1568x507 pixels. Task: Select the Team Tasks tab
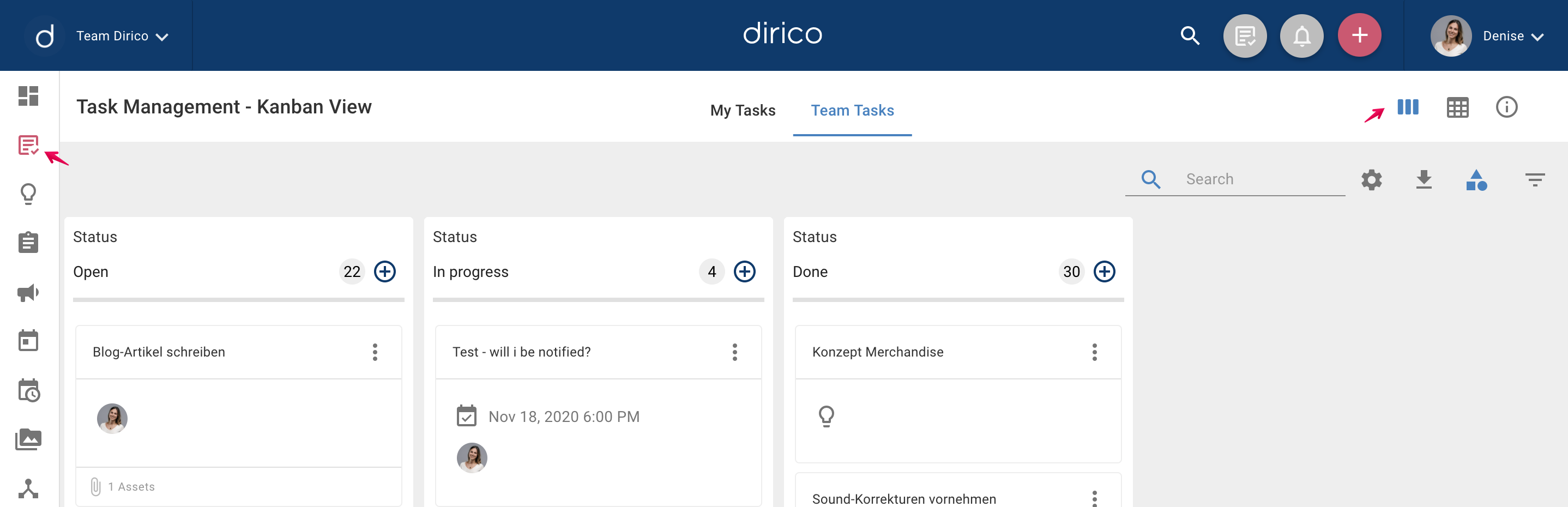pos(852,111)
